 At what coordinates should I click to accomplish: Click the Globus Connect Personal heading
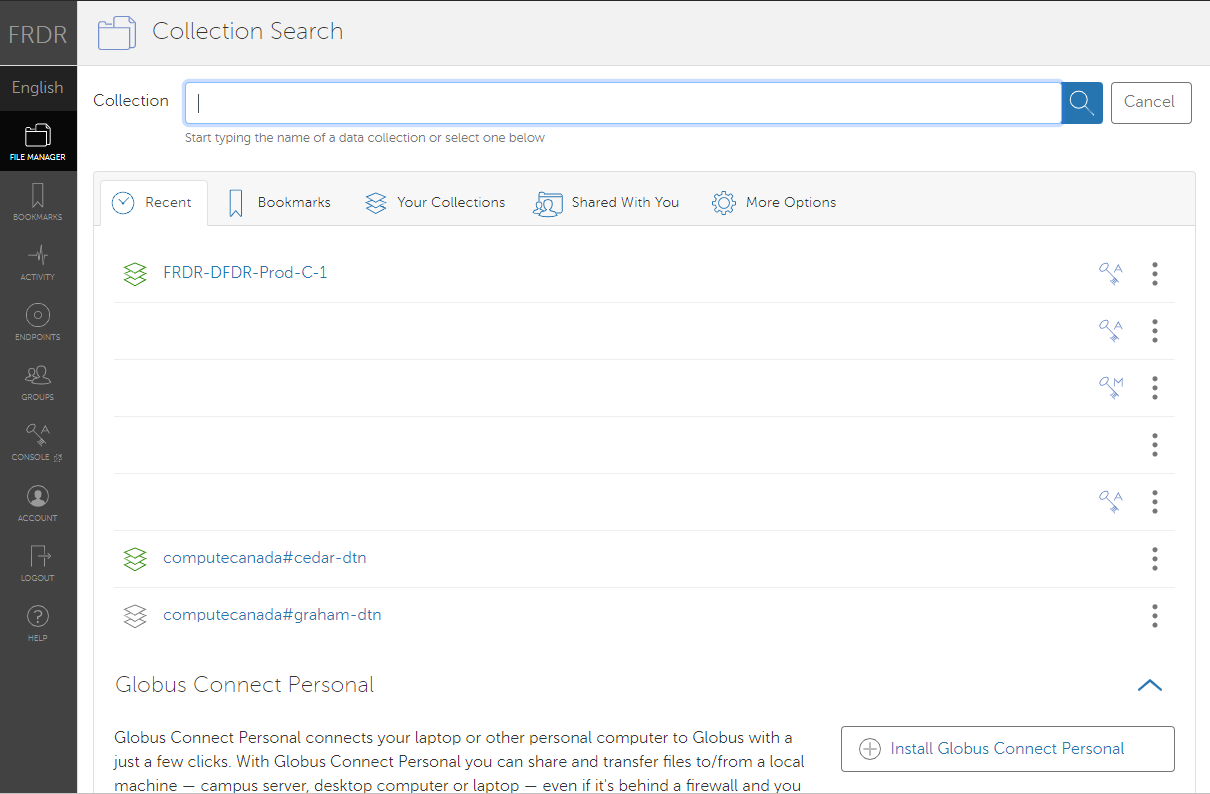pyautogui.click(x=245, y=685)
